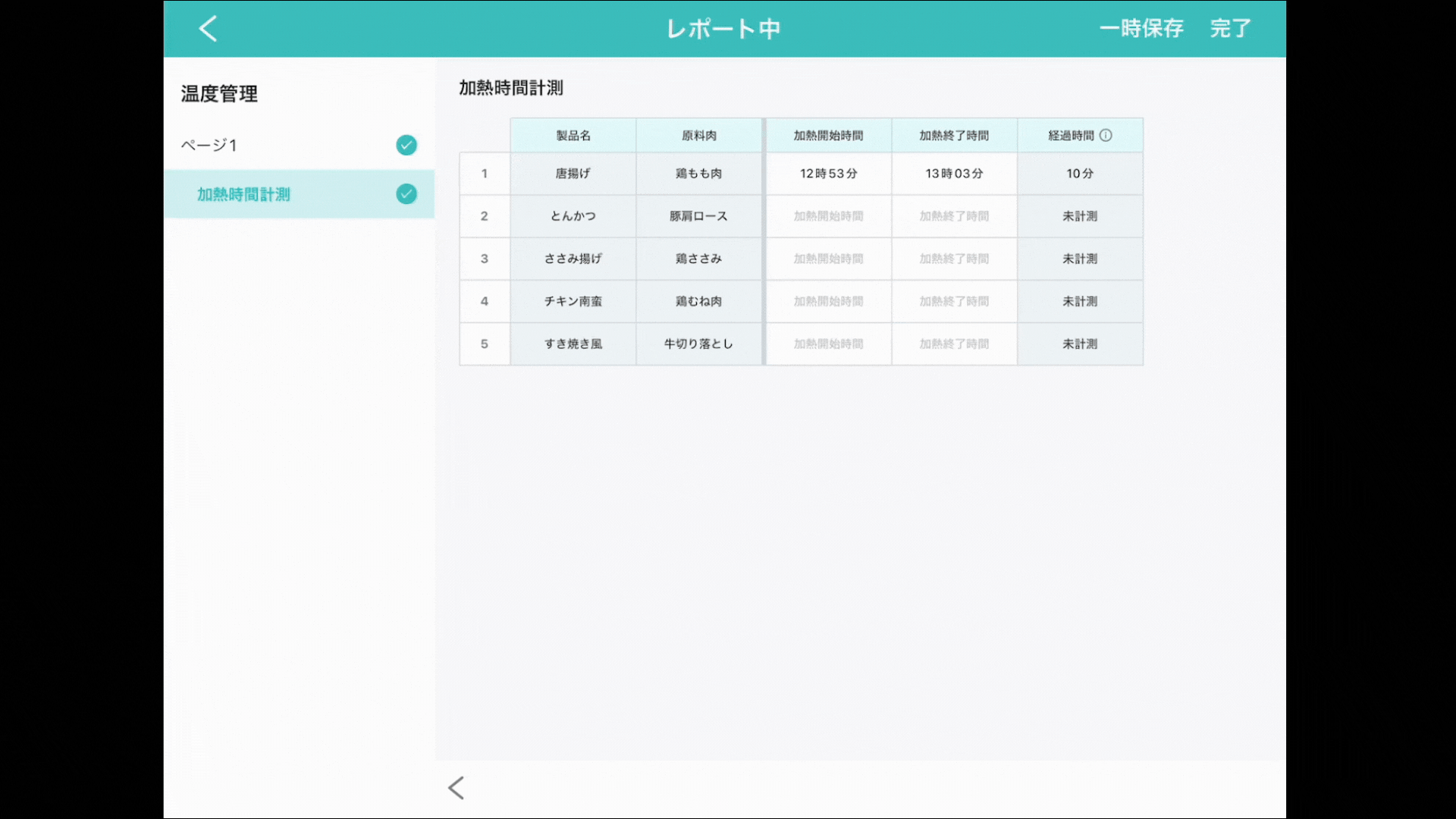Viewport: 1456px width, 819px height.
Task: Click the checkmark icon beside ページ1
Action: (406, 145)
